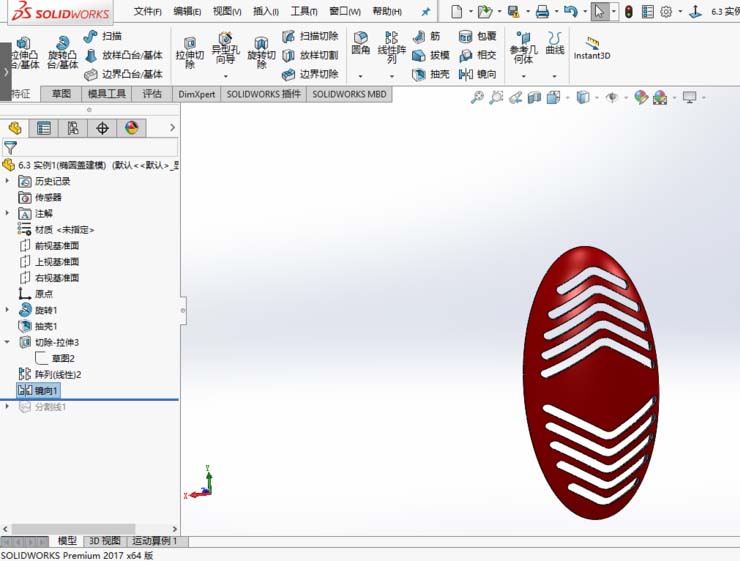
Task: Click the 扫描 sweep feature icon
Action: (x=103, y=36)
